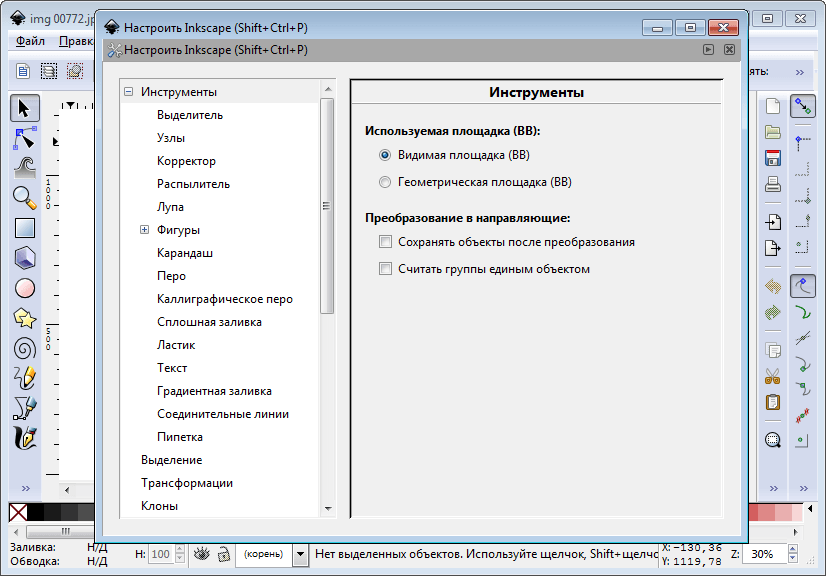This screenshot has width=826, height=576.
Task: Select the Rectangle tool
Action: [x=24, y=228]
